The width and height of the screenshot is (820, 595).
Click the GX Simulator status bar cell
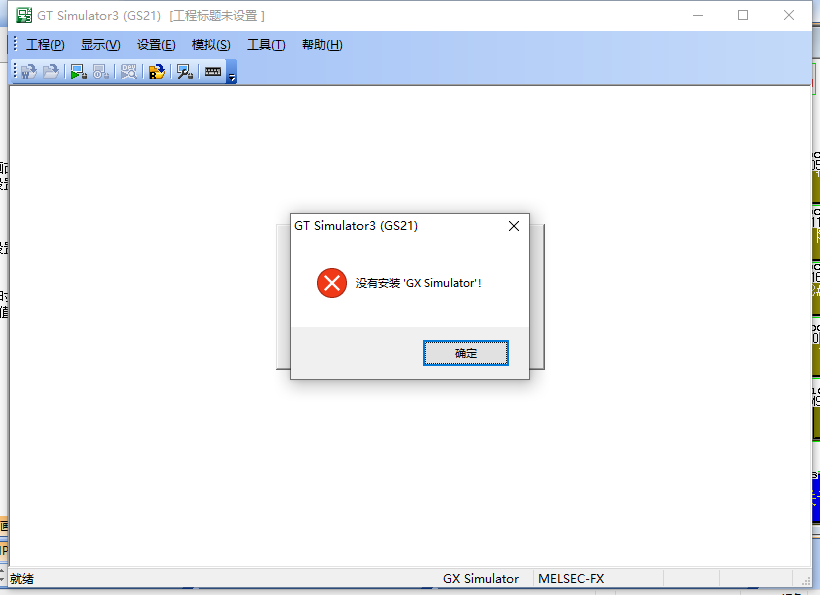[481, 578]
